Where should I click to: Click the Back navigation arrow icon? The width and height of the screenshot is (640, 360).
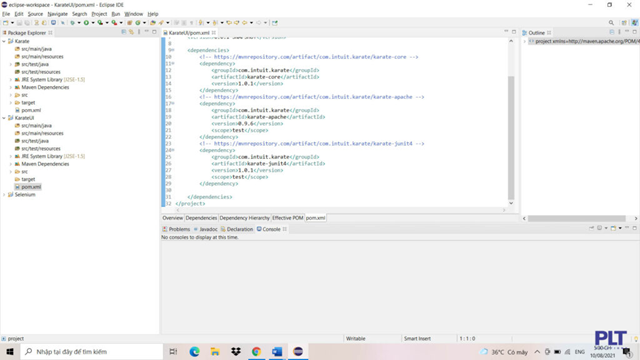244,23
